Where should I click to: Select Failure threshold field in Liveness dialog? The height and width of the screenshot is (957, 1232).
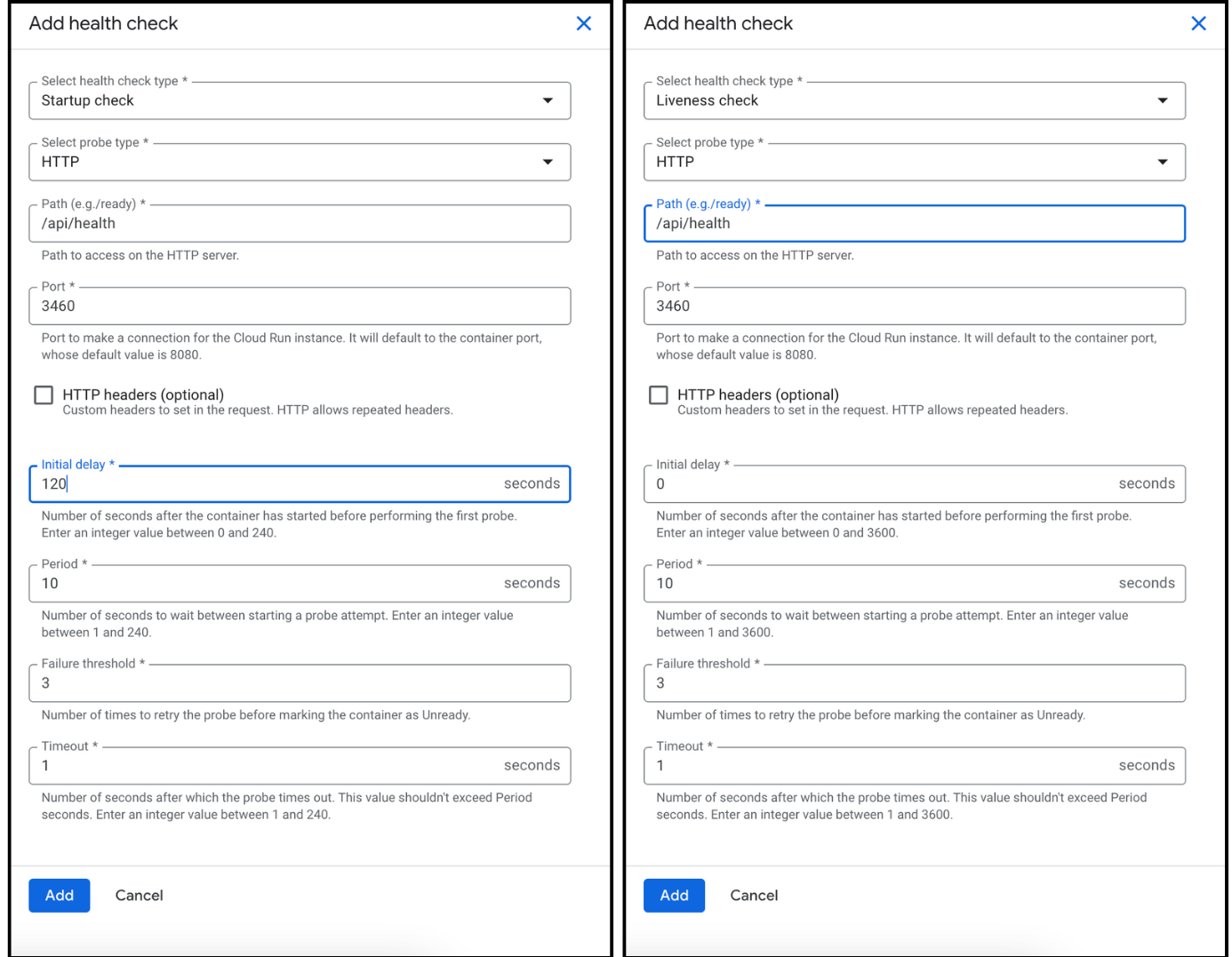point(914,683)
